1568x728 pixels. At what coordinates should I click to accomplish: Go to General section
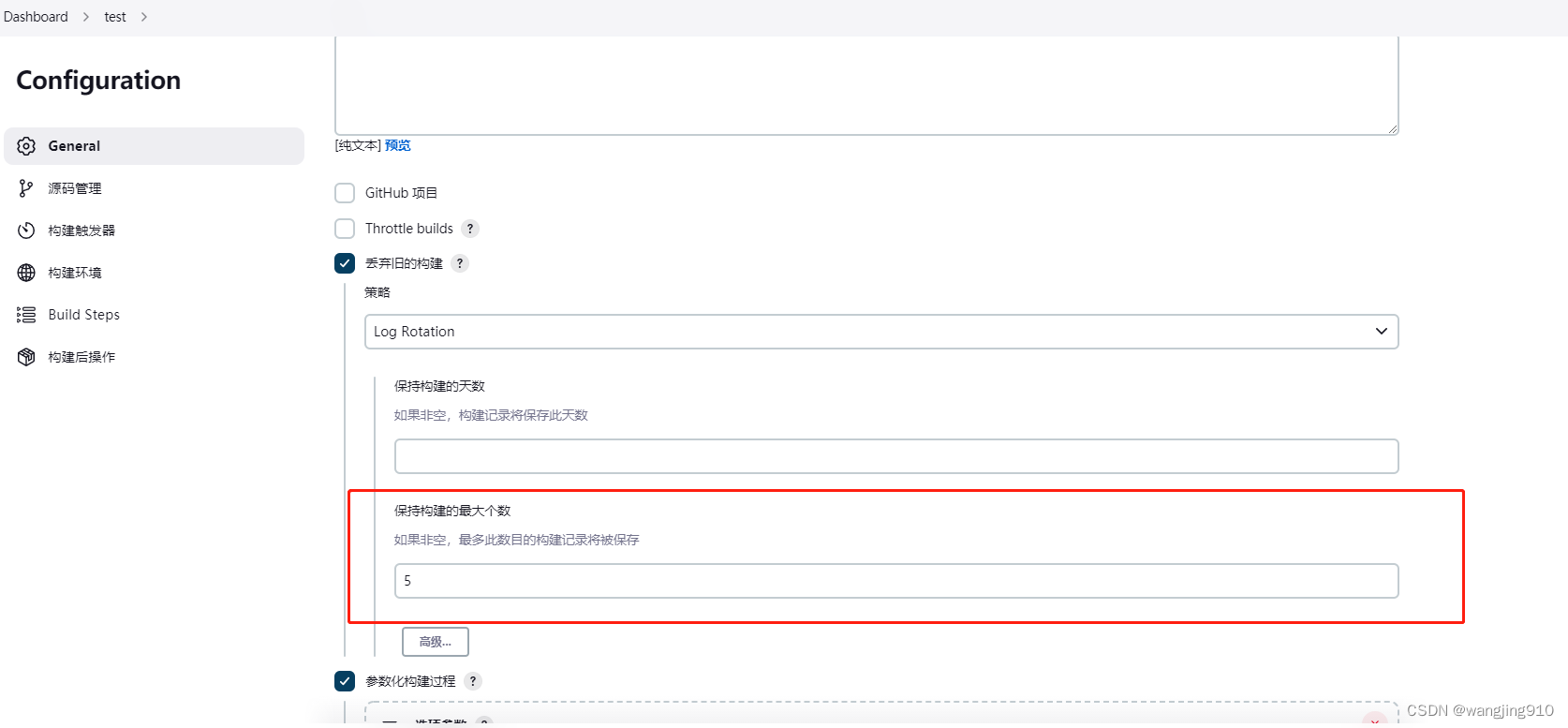point(155,146)
